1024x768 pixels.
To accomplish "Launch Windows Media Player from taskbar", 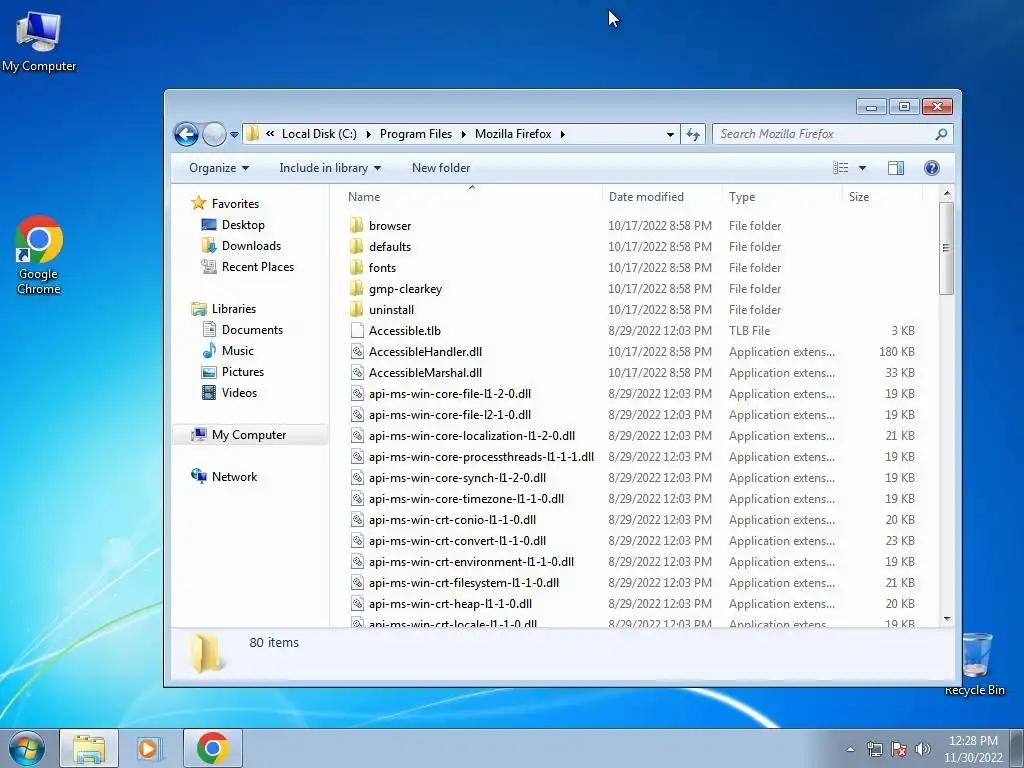I will 150,748.
